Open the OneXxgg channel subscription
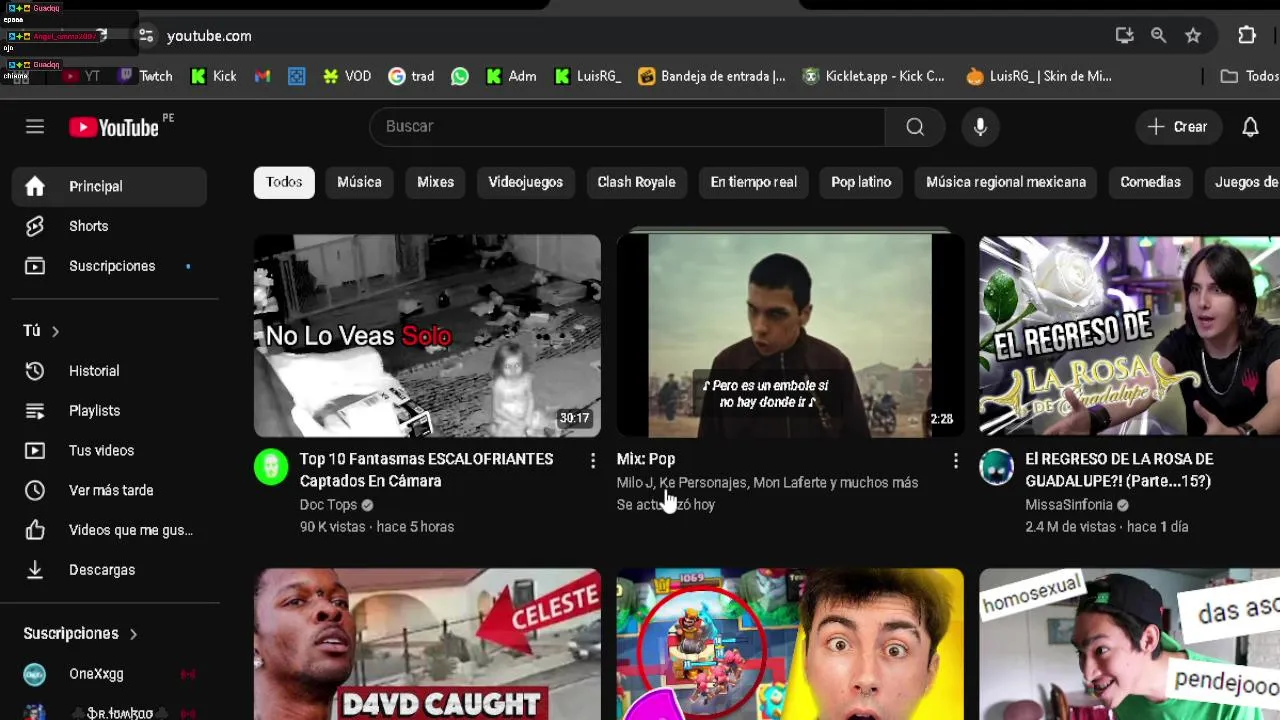This screenshot has height=720, width=1280. tap(109, 674)
